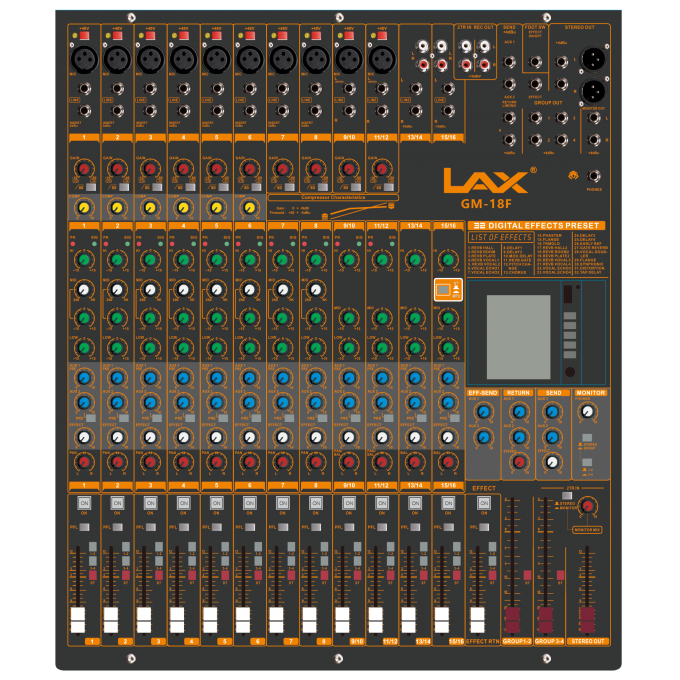Screen dimensions: 680x680
Task: Toggle channel 1 ON button
Action: coord(84,503)
